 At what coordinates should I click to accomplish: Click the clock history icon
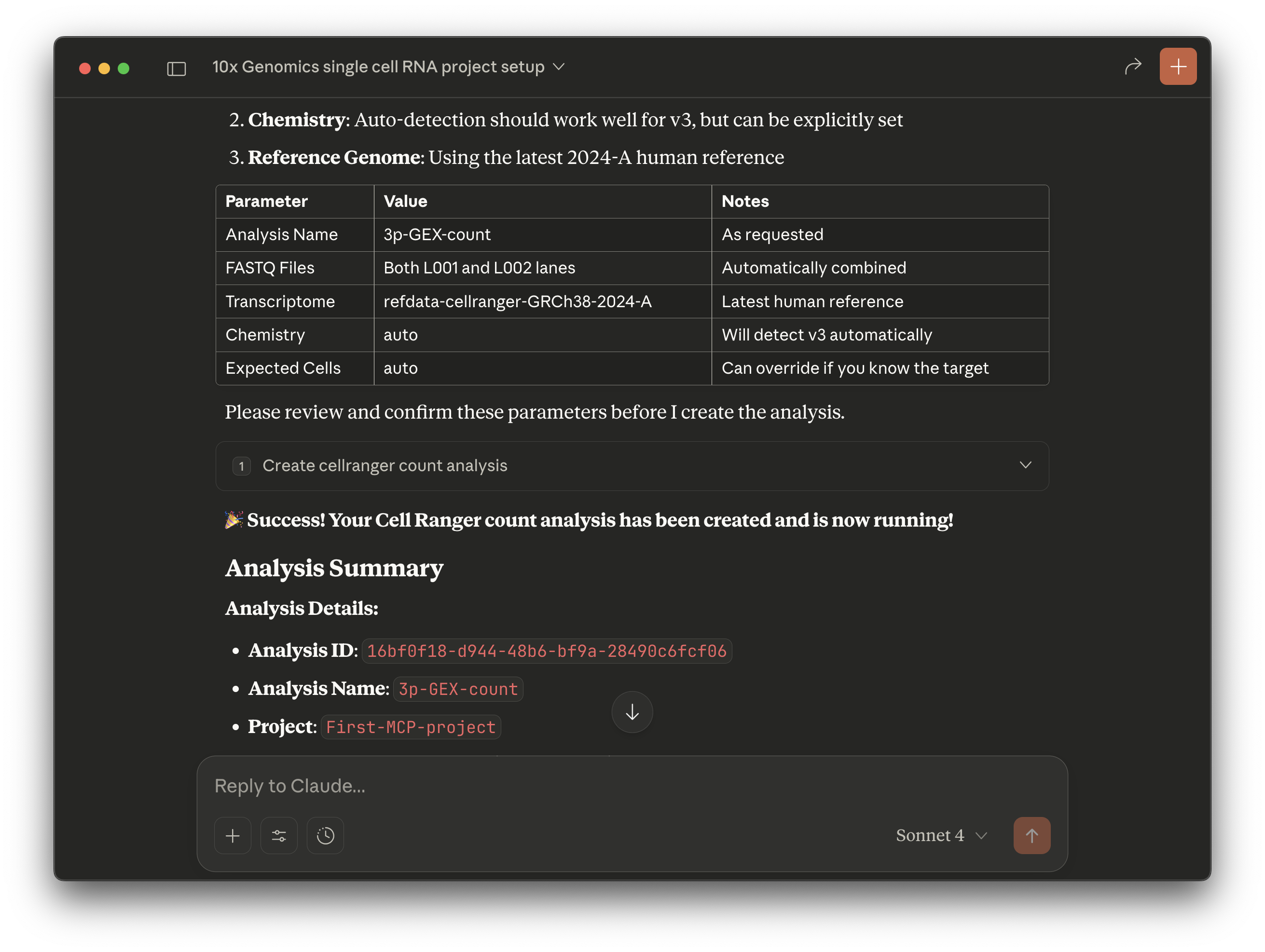[x=325, y=835]
